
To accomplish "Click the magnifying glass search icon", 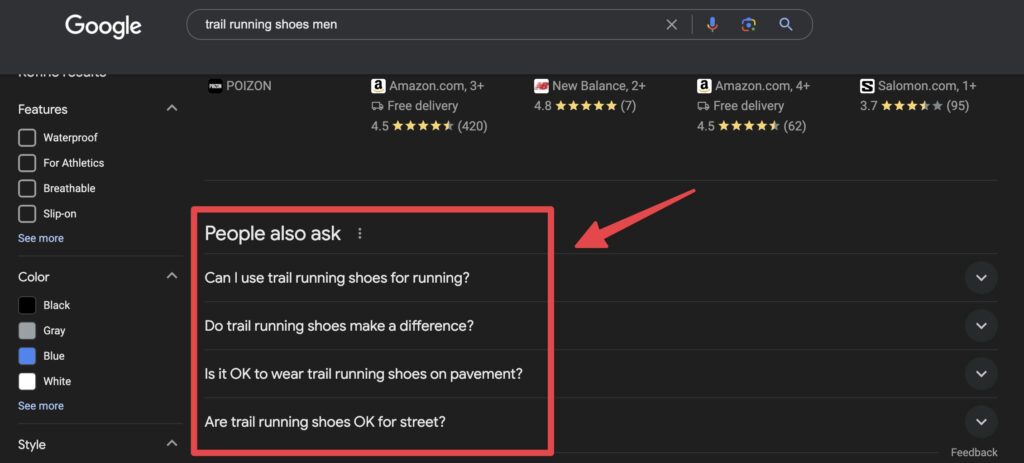I will tap(786, 25).
